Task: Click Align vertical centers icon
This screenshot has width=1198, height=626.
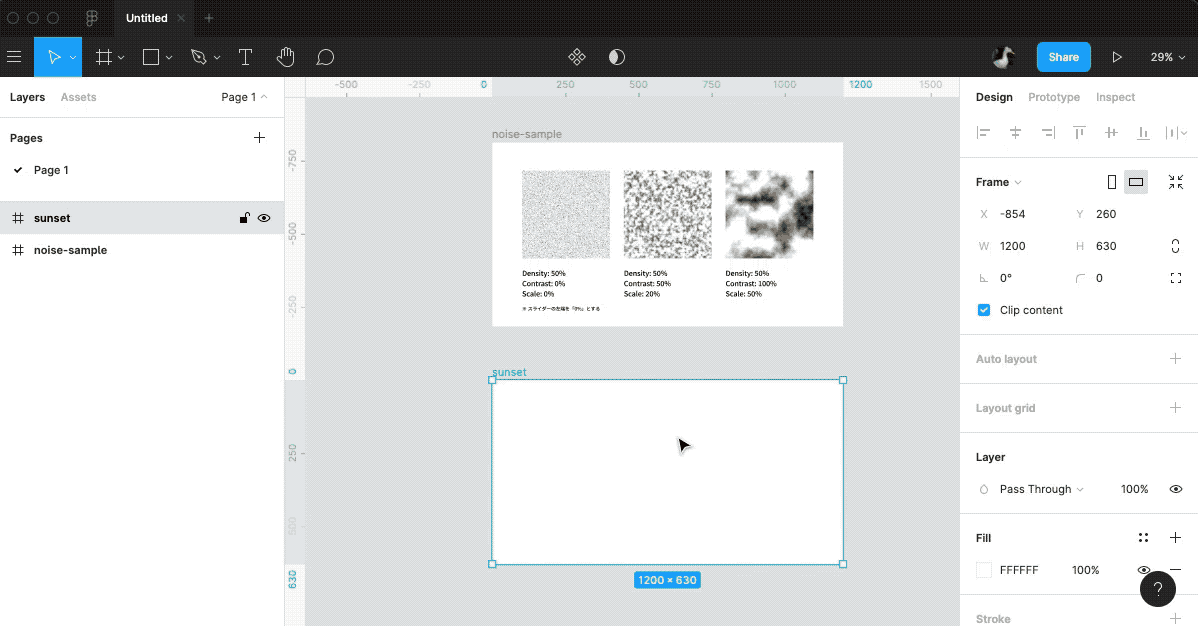Action: 1111,133
